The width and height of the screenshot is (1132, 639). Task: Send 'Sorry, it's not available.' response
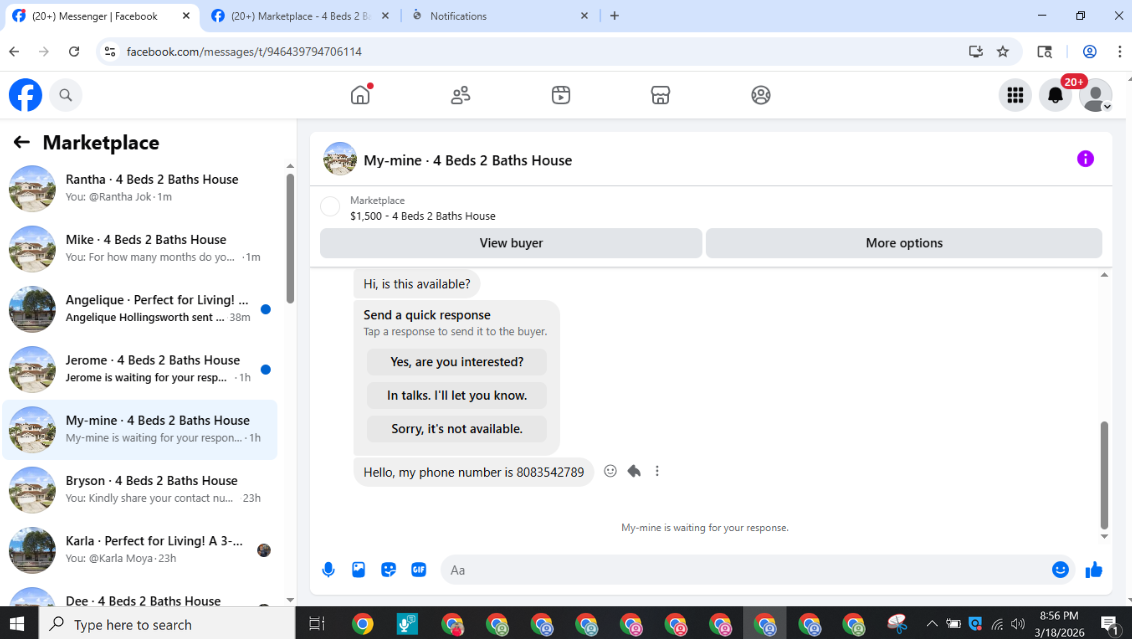(457, 429)
